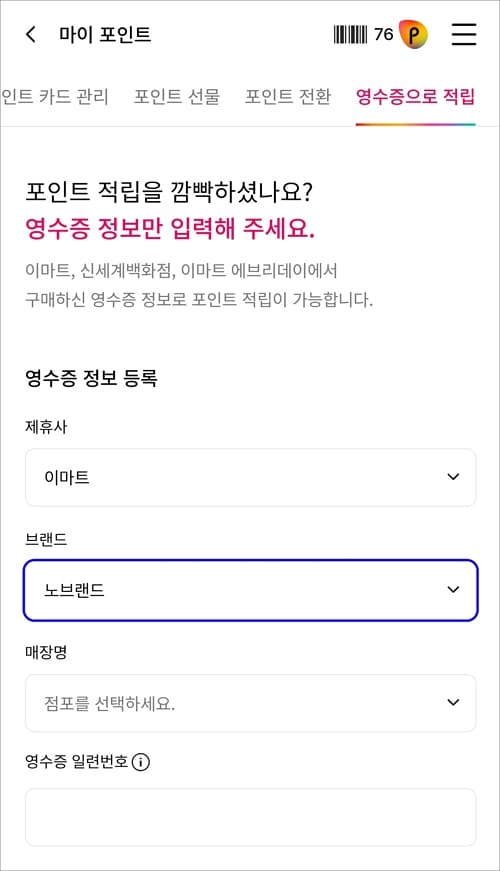Select the 영수증으로 적립 tab
The width and height of the screenshot is (500, 871).
tap(416, 97)
